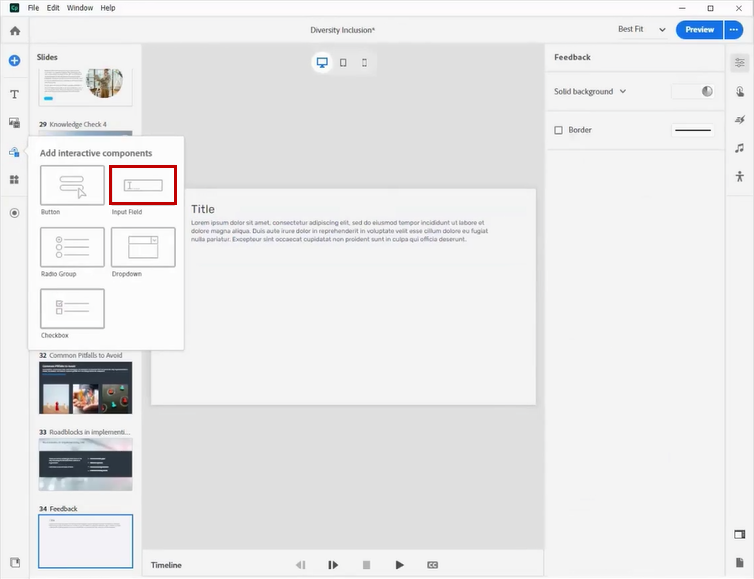
Task: Add a Dropdown component
Action: [143, 247]
